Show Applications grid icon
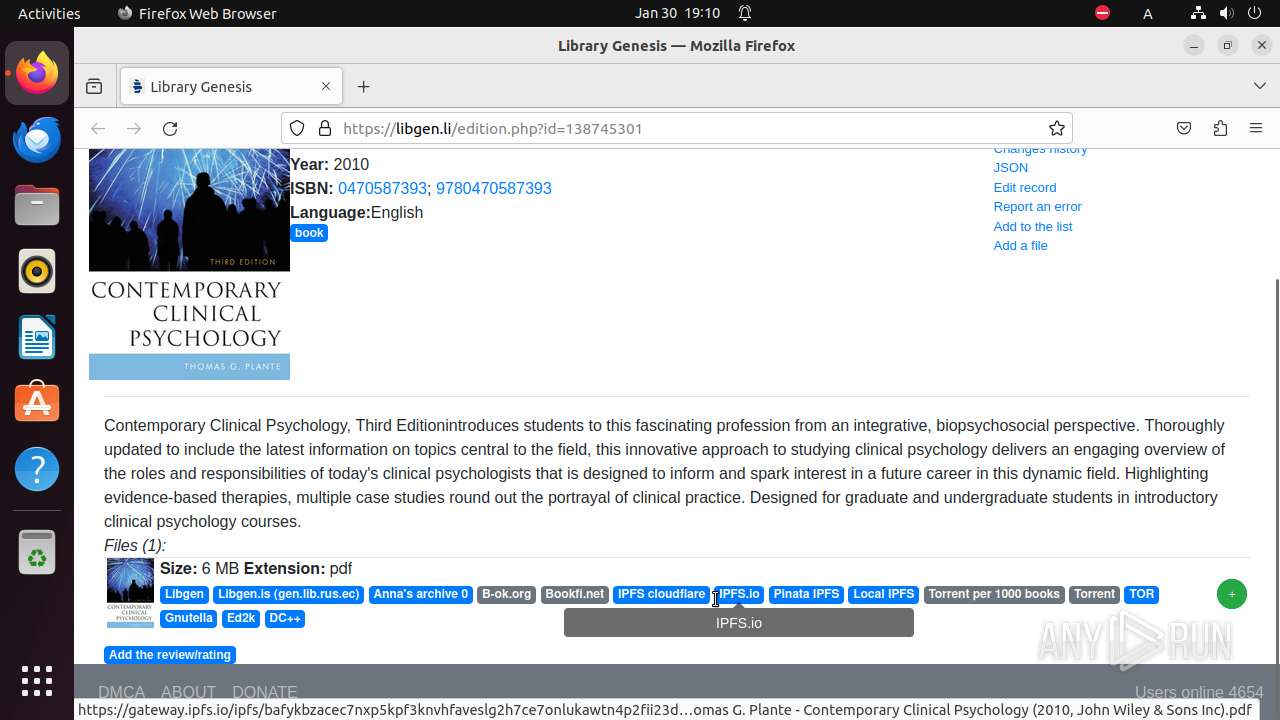 click(37, 681)
